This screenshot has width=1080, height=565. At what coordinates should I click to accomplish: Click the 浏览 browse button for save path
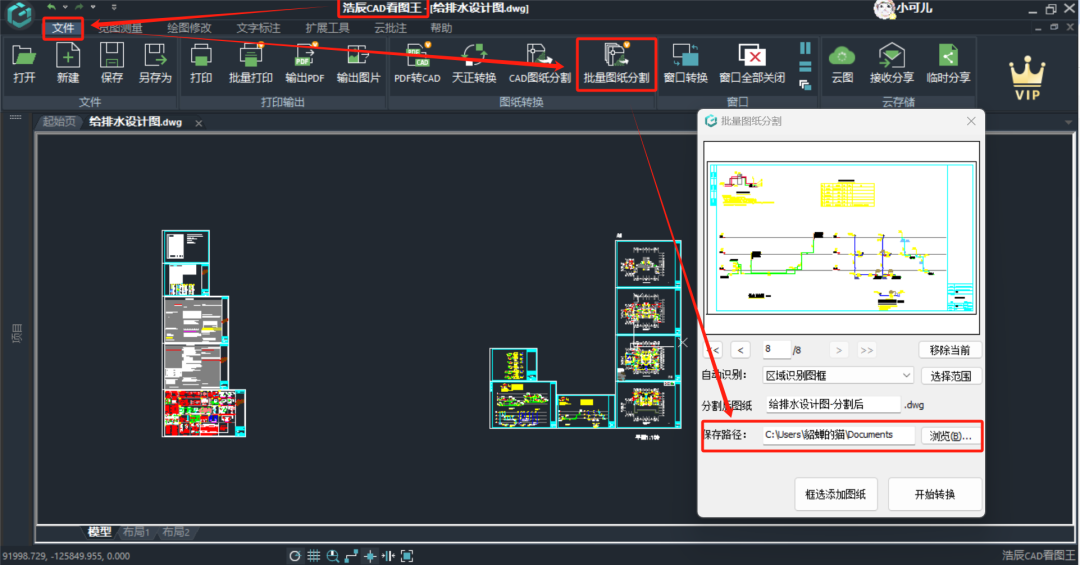[950, 436]
